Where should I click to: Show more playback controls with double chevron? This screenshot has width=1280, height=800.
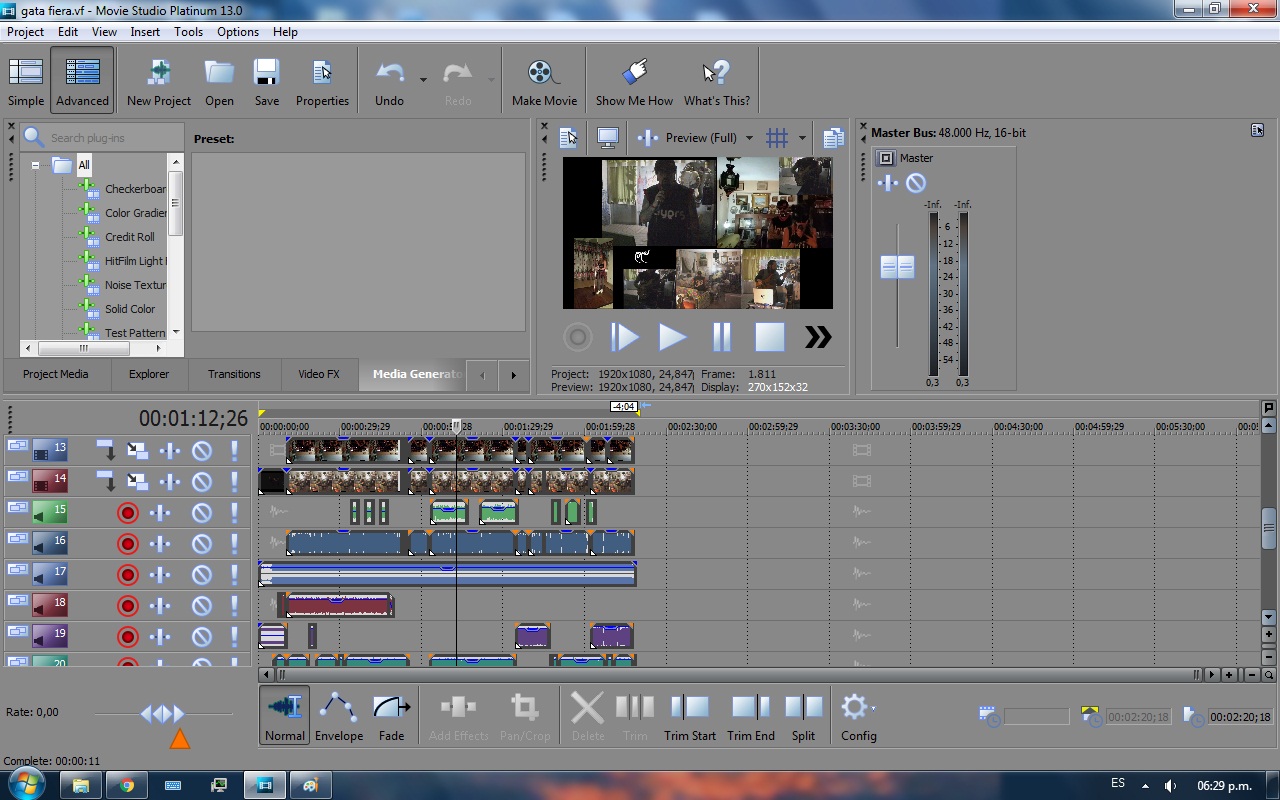pos(818,337)
